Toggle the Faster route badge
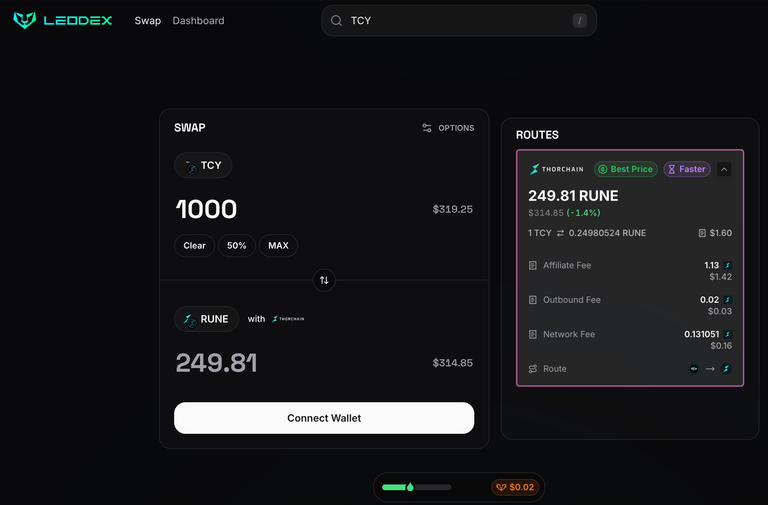 click(687, 169)
